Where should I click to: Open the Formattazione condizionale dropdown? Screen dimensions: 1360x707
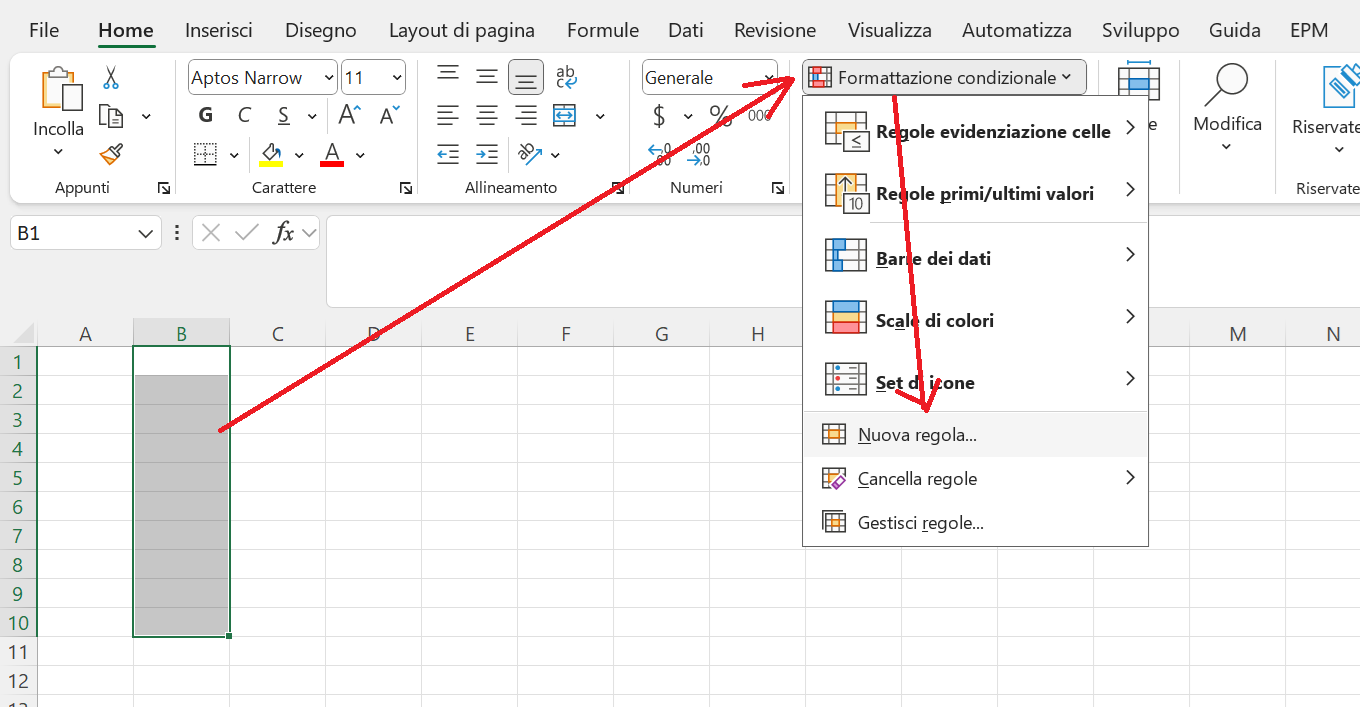pos(944,77)
